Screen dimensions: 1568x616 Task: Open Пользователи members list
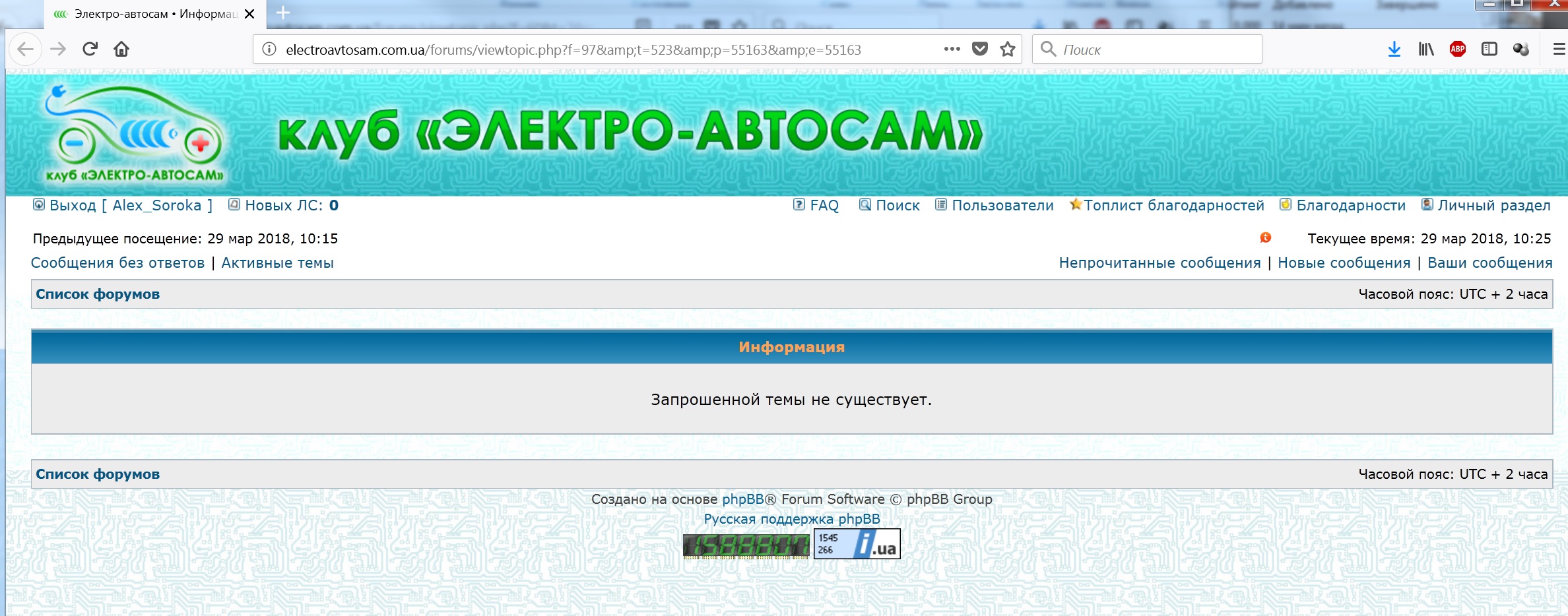pos(1002,206)
